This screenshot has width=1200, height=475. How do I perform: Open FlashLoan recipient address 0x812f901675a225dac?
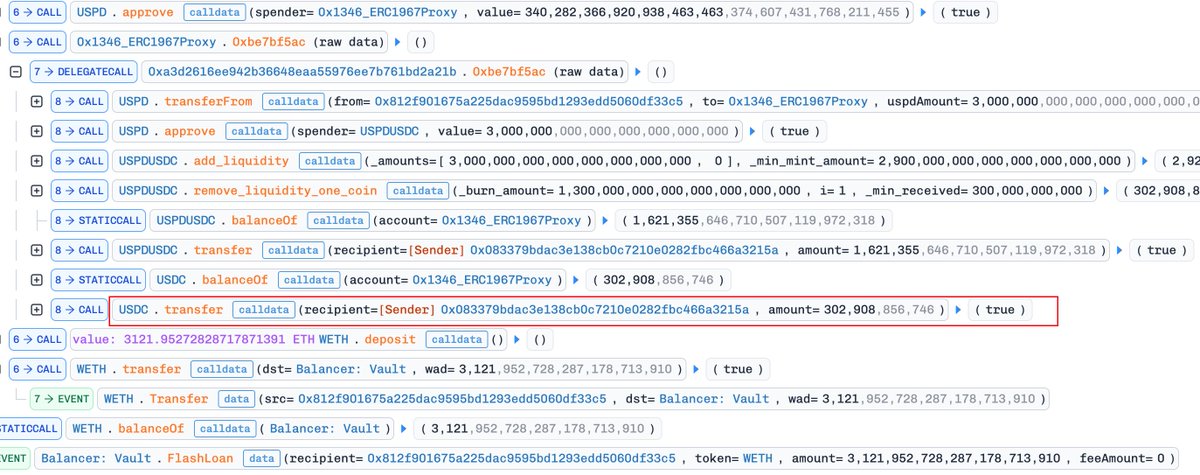(521, 458)
